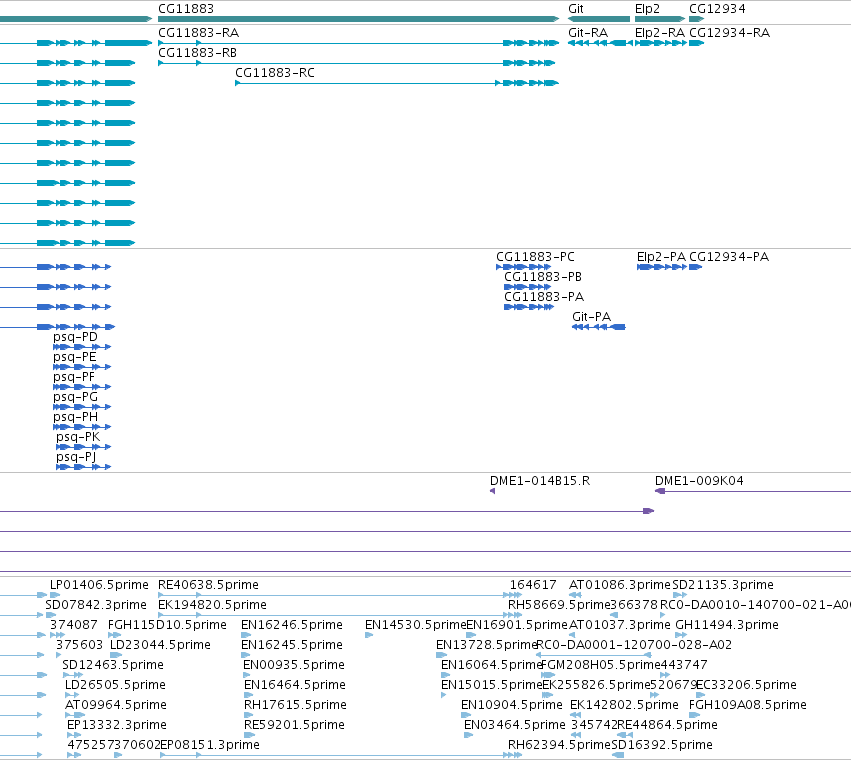Screen dimensions: 851x760
Task: Select EST RH17615.5prime
Action: (295, 706)
